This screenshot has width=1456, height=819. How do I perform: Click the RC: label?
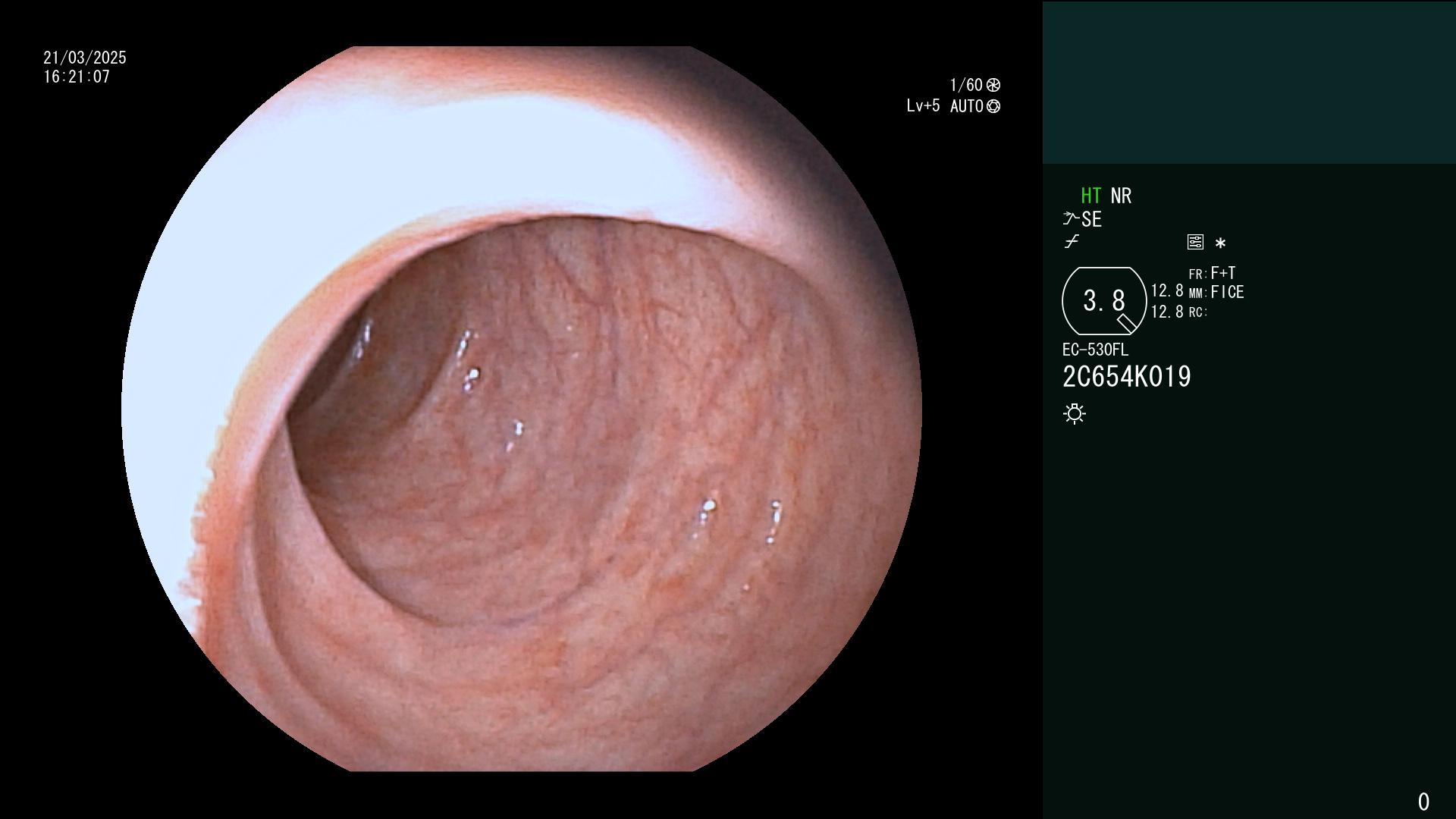pos(1198,312)
